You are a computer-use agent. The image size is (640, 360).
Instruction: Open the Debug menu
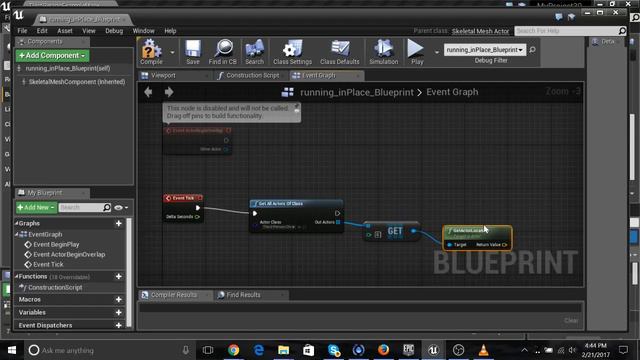click(x=114, y=31)
